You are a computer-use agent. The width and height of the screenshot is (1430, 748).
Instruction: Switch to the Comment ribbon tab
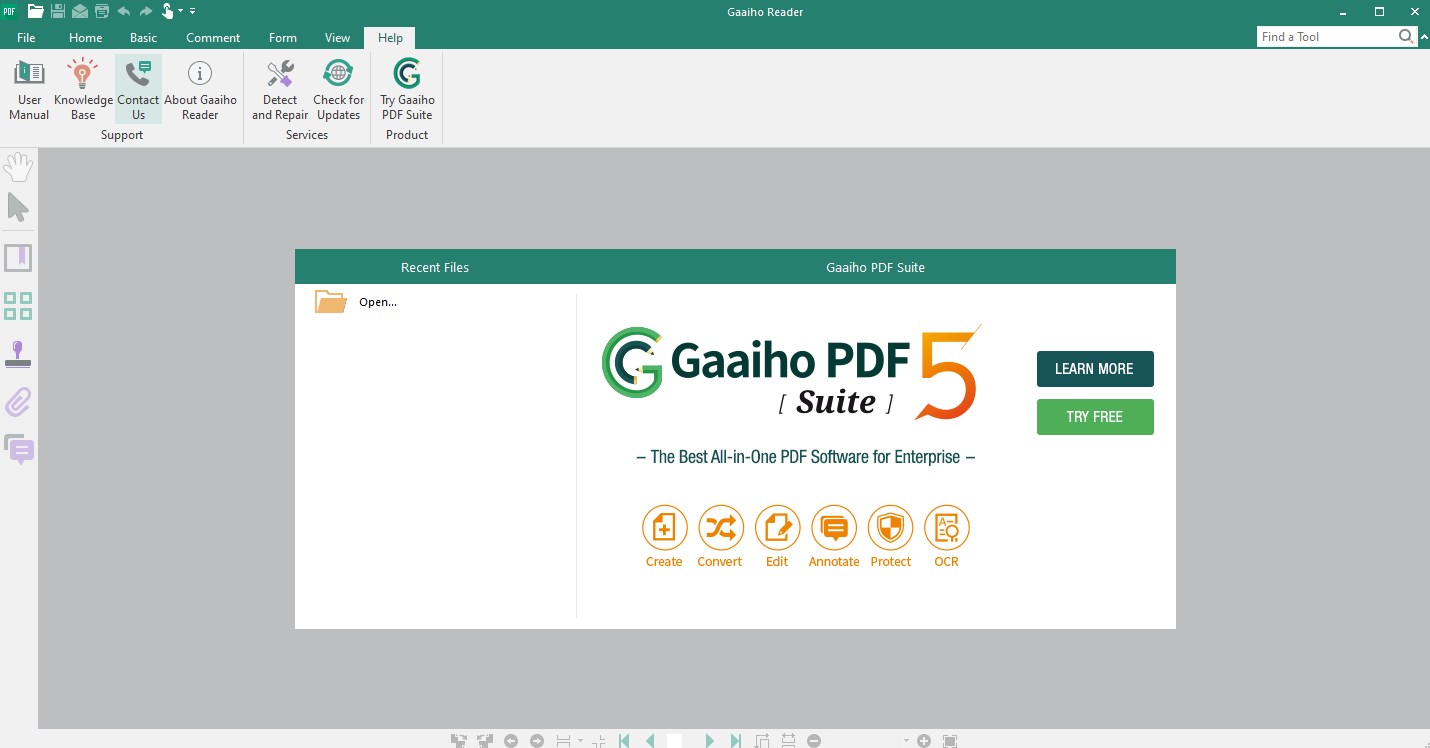(x=212, y=37)
